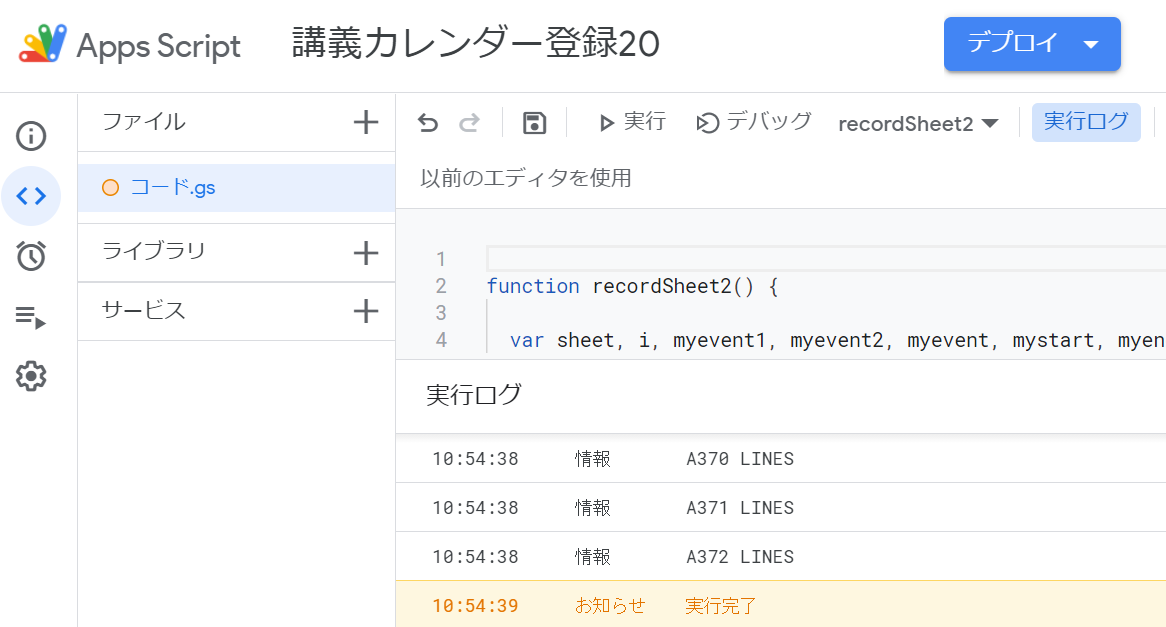
Task: Click the orange unsaved indicator on コード.gs
Action: (110, 187)
